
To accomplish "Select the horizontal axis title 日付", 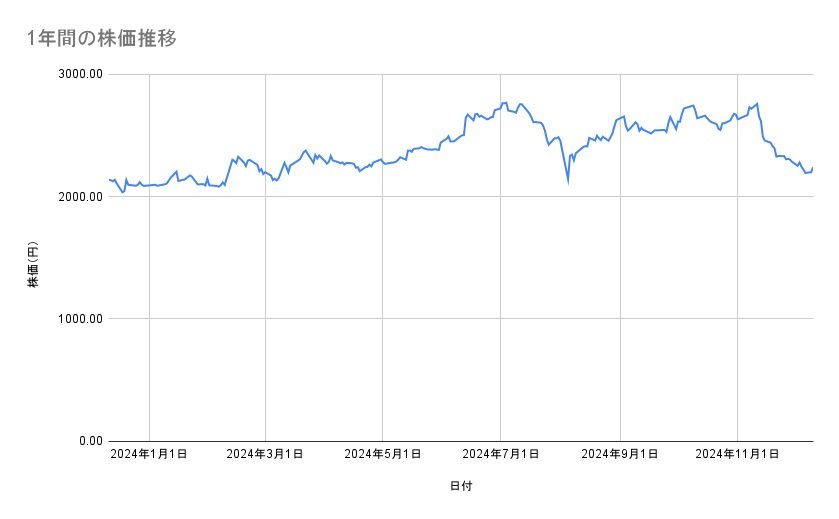I will coord(461,487).
